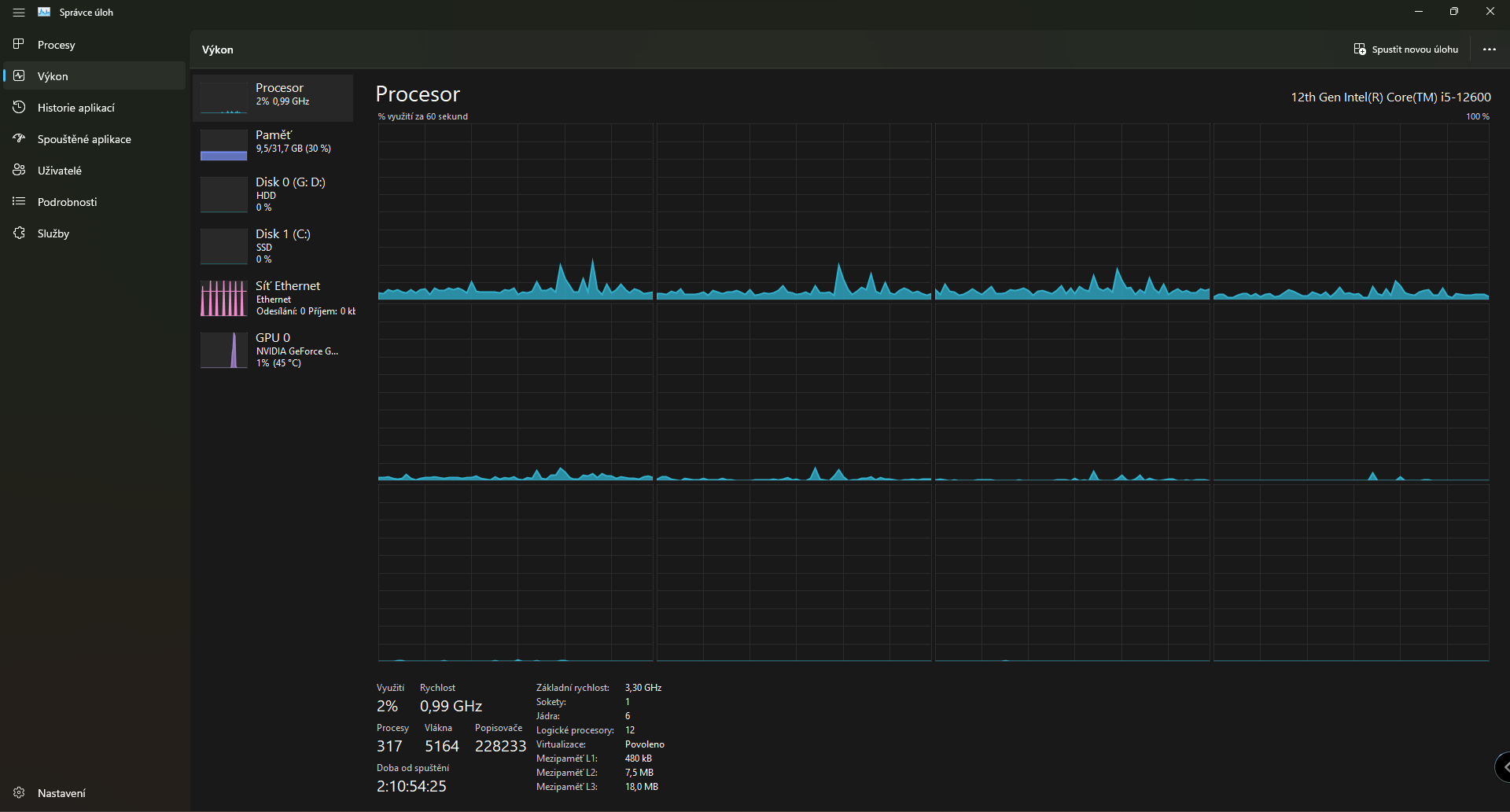This screenshot has height=812, width=1510.
Task: Open the Procesy page icon
Action: [19, 44]
